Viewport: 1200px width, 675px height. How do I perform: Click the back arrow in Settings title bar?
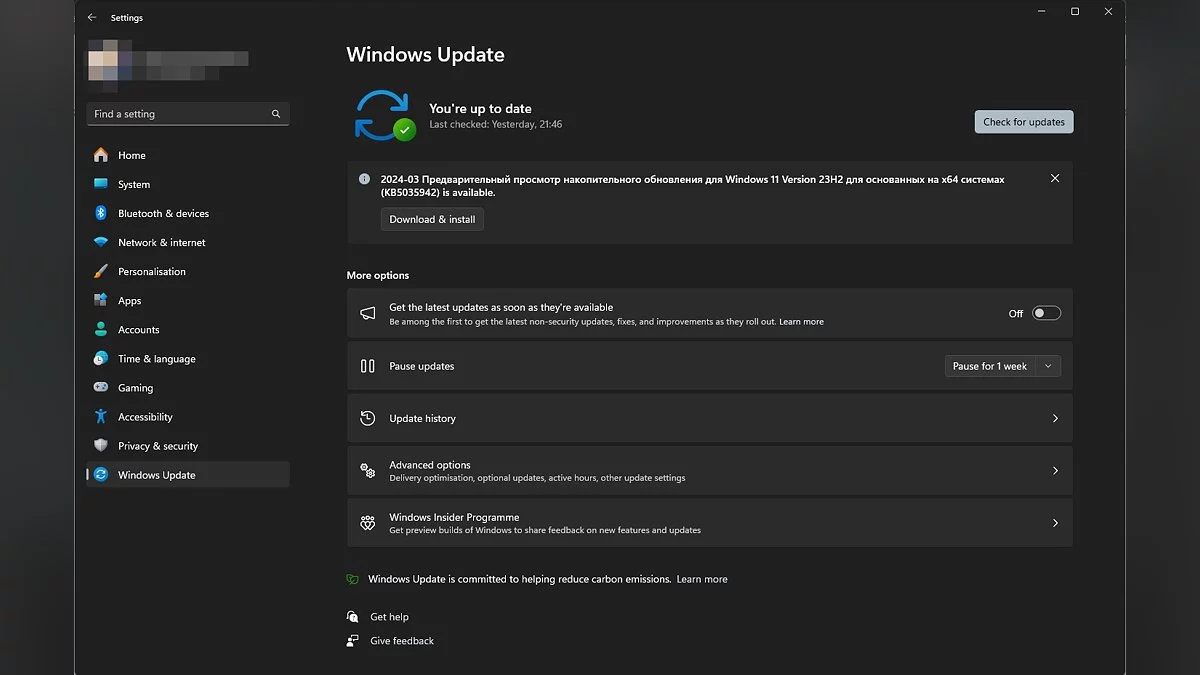(92, 17)
